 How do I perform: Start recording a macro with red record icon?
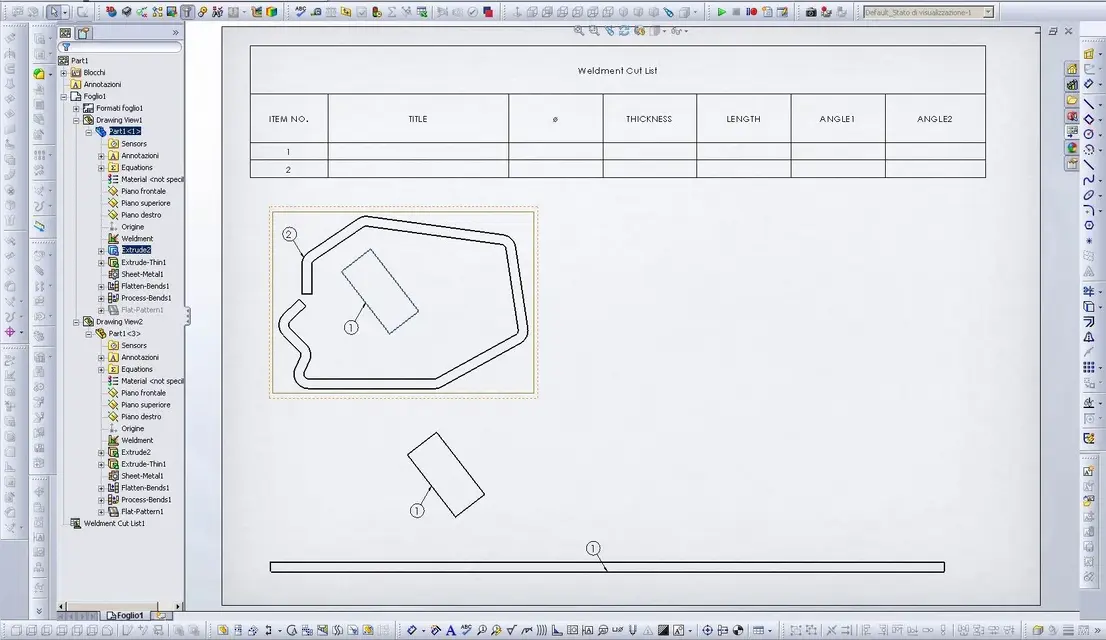(x=751, y=12)
